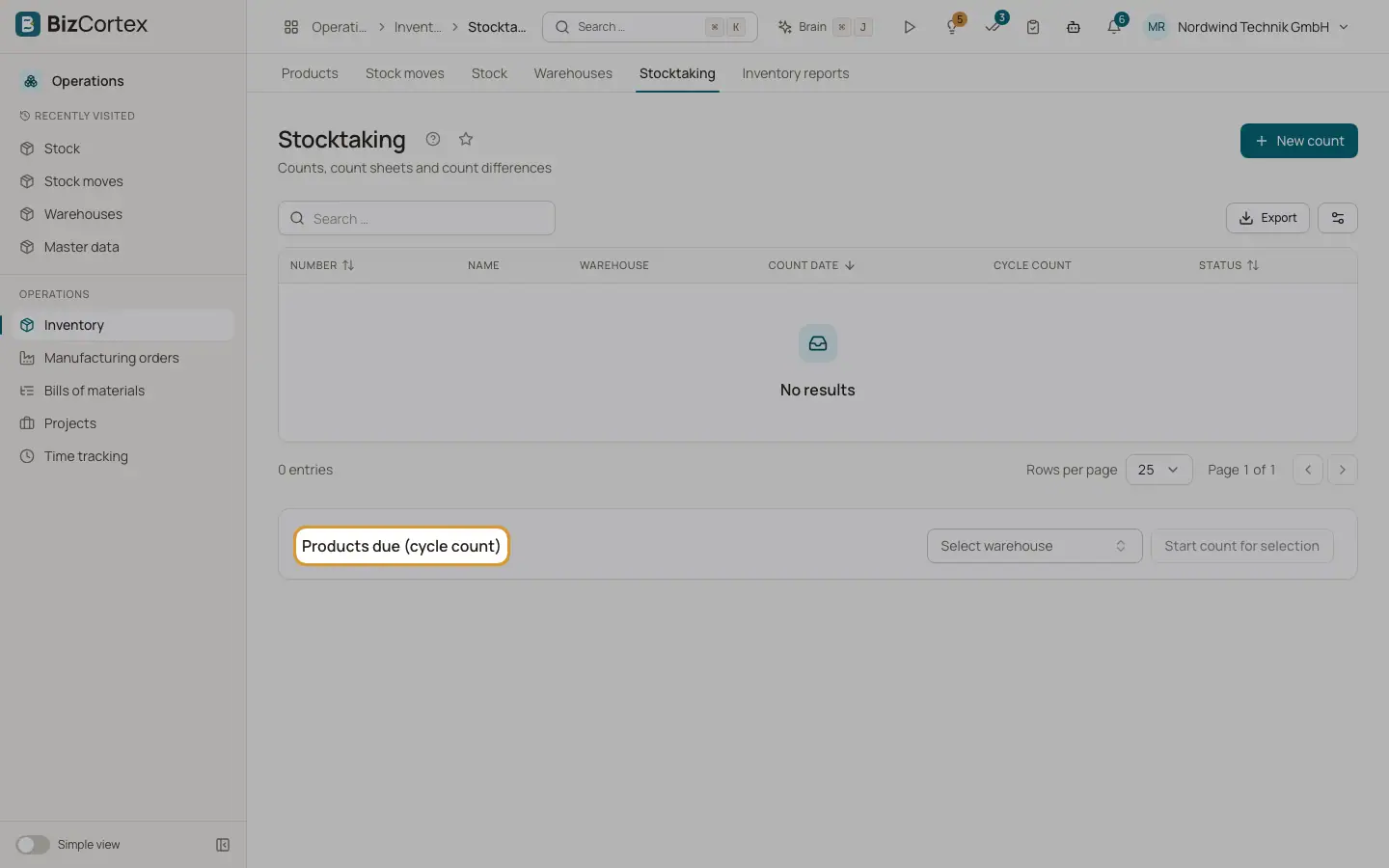Open table view settings icon next to Export

coord(1338,218)
